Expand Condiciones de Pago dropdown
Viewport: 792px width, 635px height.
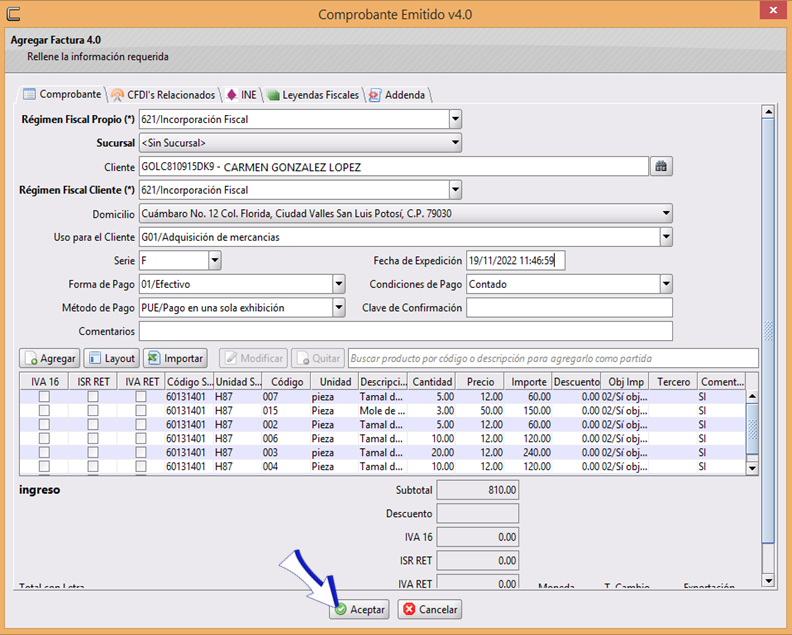666,284
